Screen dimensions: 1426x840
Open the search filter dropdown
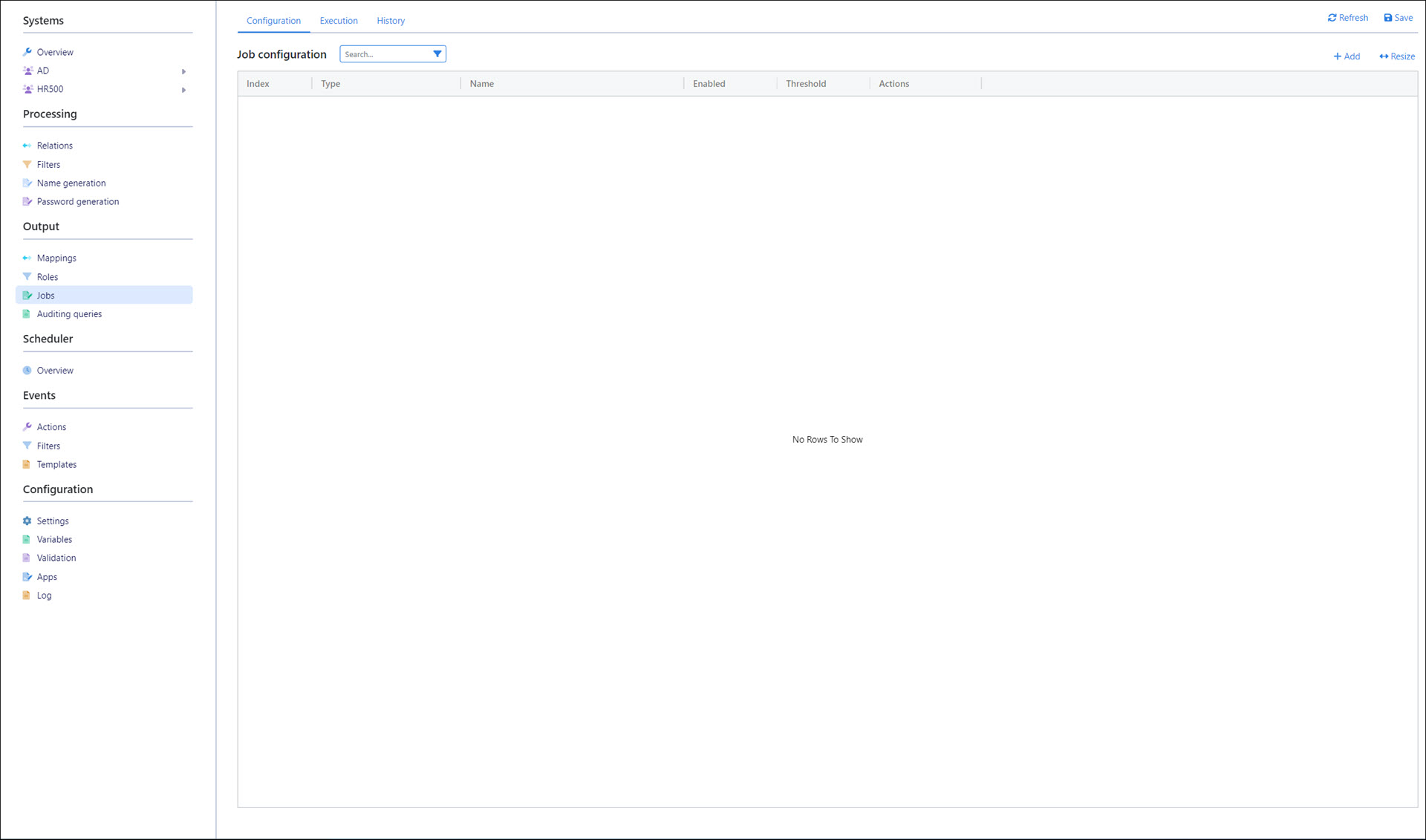pos(437,53)
